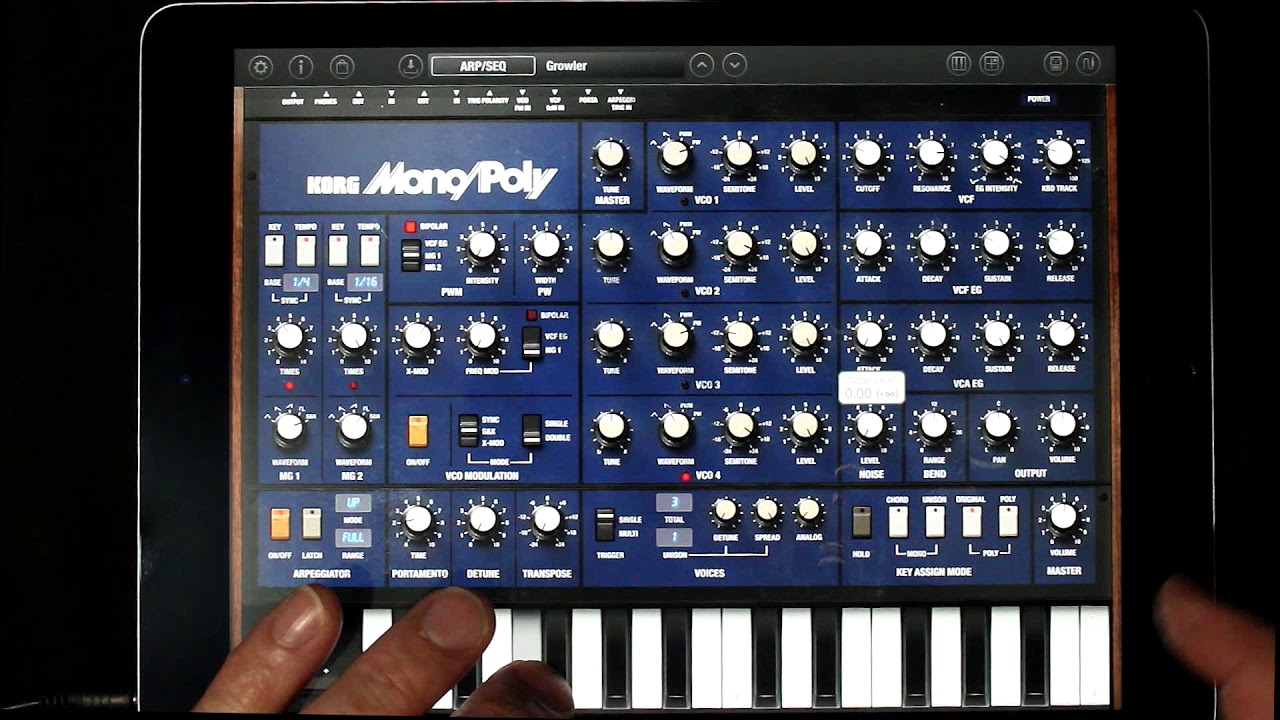Screen dimensions: 1280x720
Task: Toggle the MG 2 KEY sync button
Action: (x=339, y=250)
